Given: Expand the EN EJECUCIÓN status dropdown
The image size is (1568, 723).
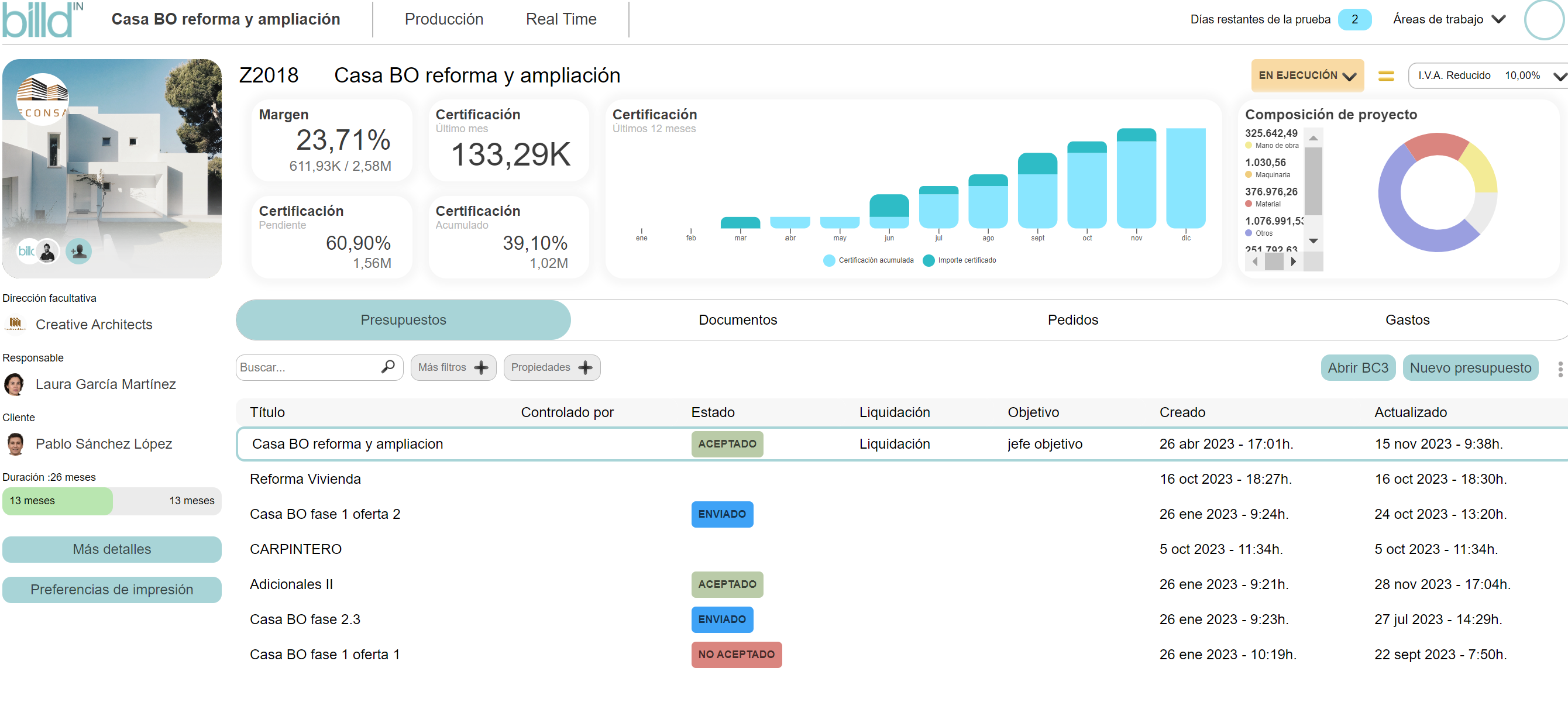Looking at the screenshot, I should [x=1307, y=75].
